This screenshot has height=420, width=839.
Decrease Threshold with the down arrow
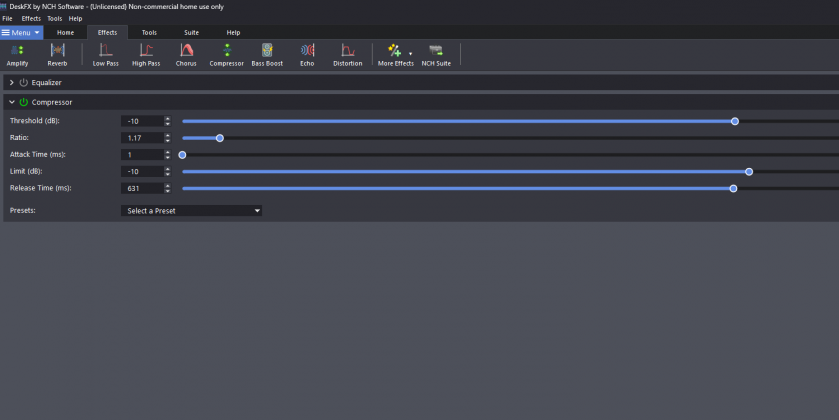(x=167, y=124)
